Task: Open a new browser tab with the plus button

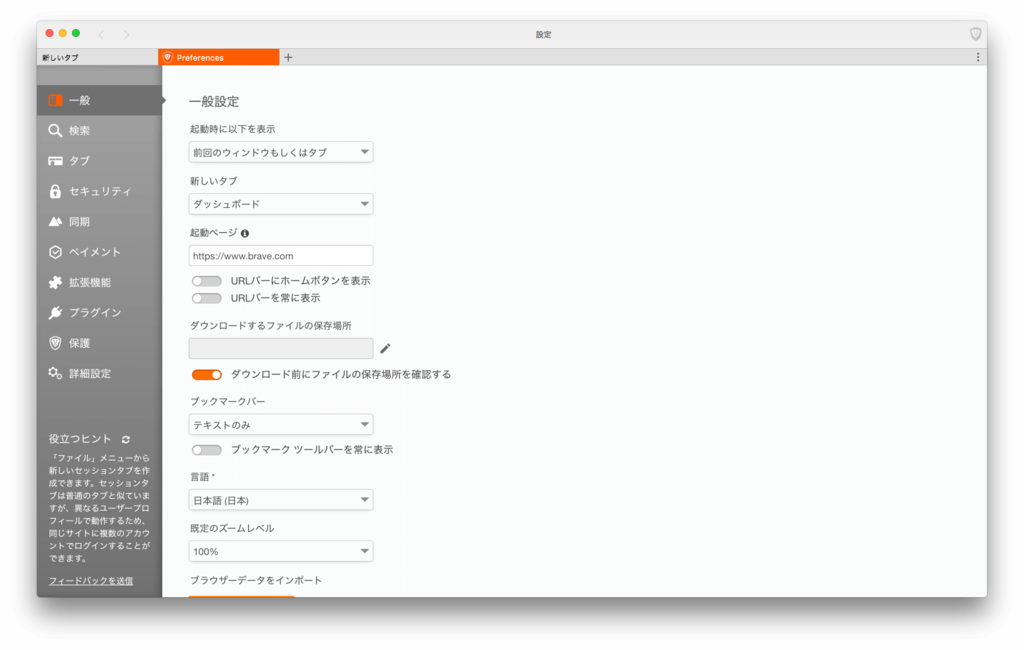Action: 288,57
